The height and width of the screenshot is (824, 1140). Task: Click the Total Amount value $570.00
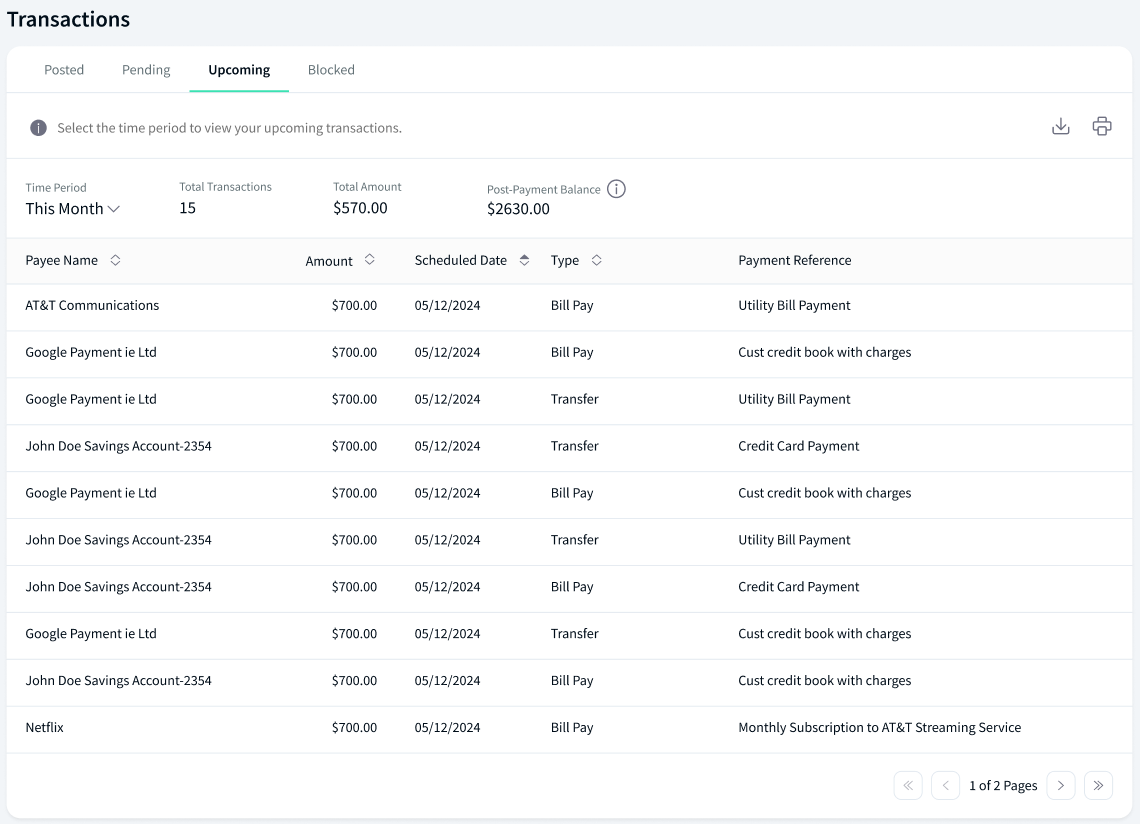pyautogui.click(x=360, y=208)
